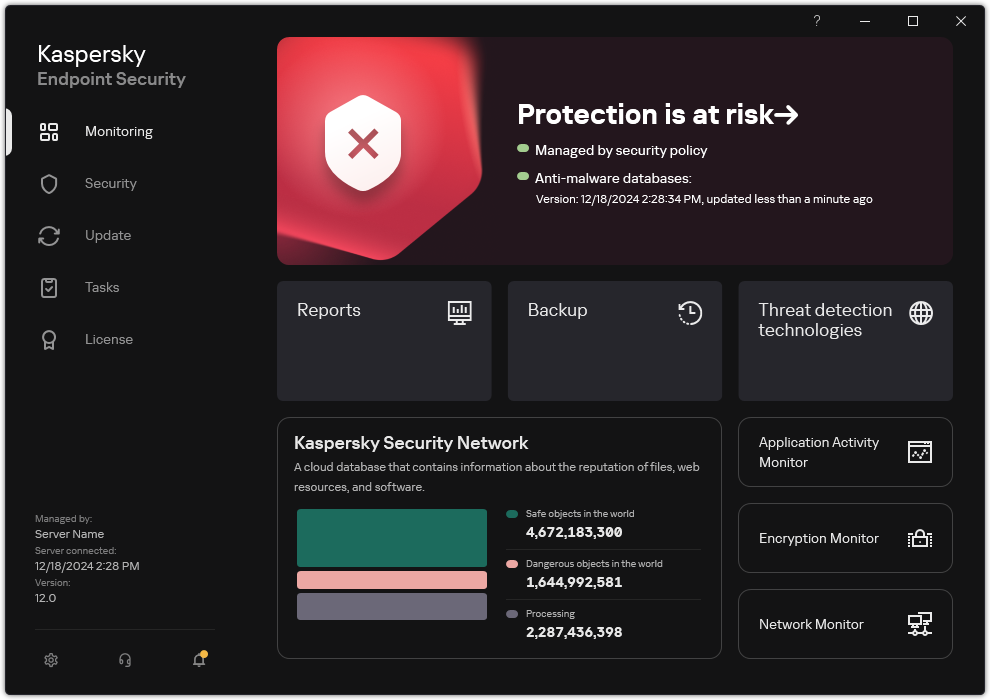Click the Network Monitor diagram icon
990x700 pixels.
(x=919, y=624)
